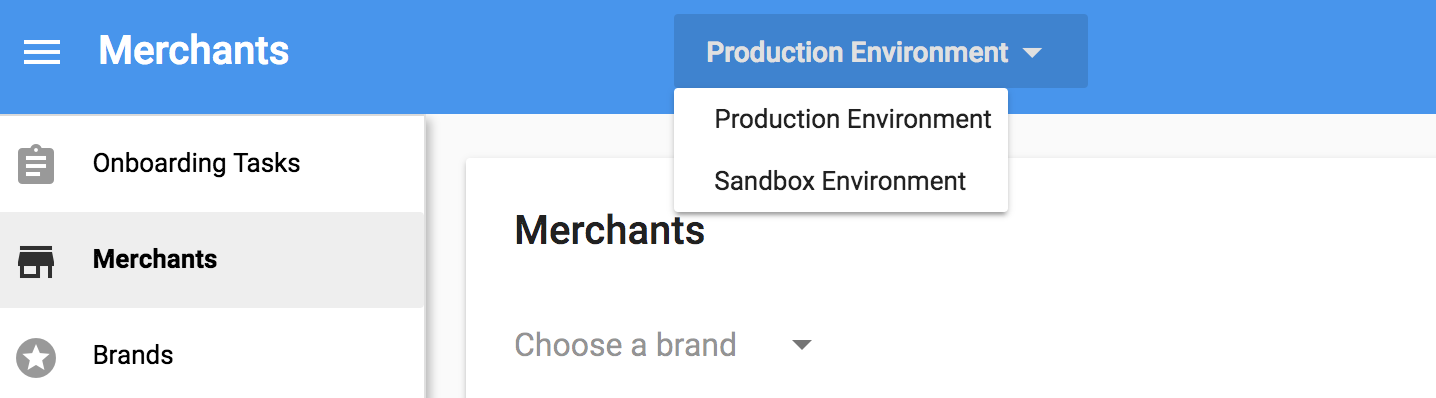1436x398 pixels.
Task: Select Sandbox Environment from the dropdown list
Action: [x=841, y=181]
